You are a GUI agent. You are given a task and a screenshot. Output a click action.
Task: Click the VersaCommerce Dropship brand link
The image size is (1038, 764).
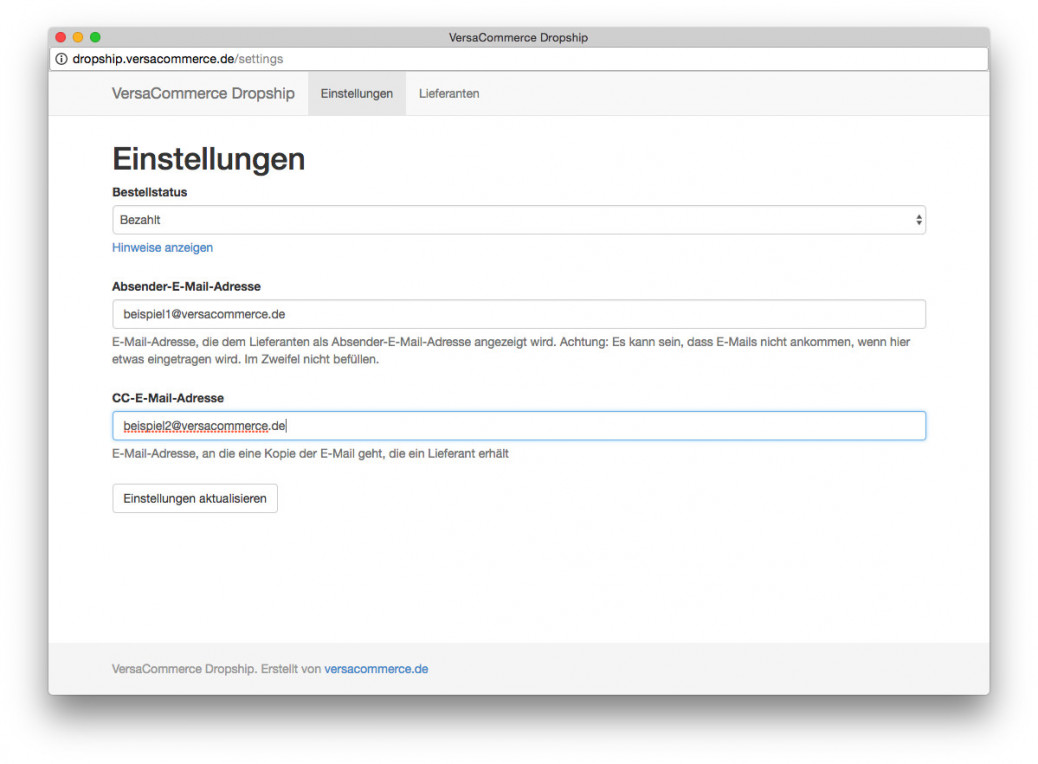pos(203,93)
